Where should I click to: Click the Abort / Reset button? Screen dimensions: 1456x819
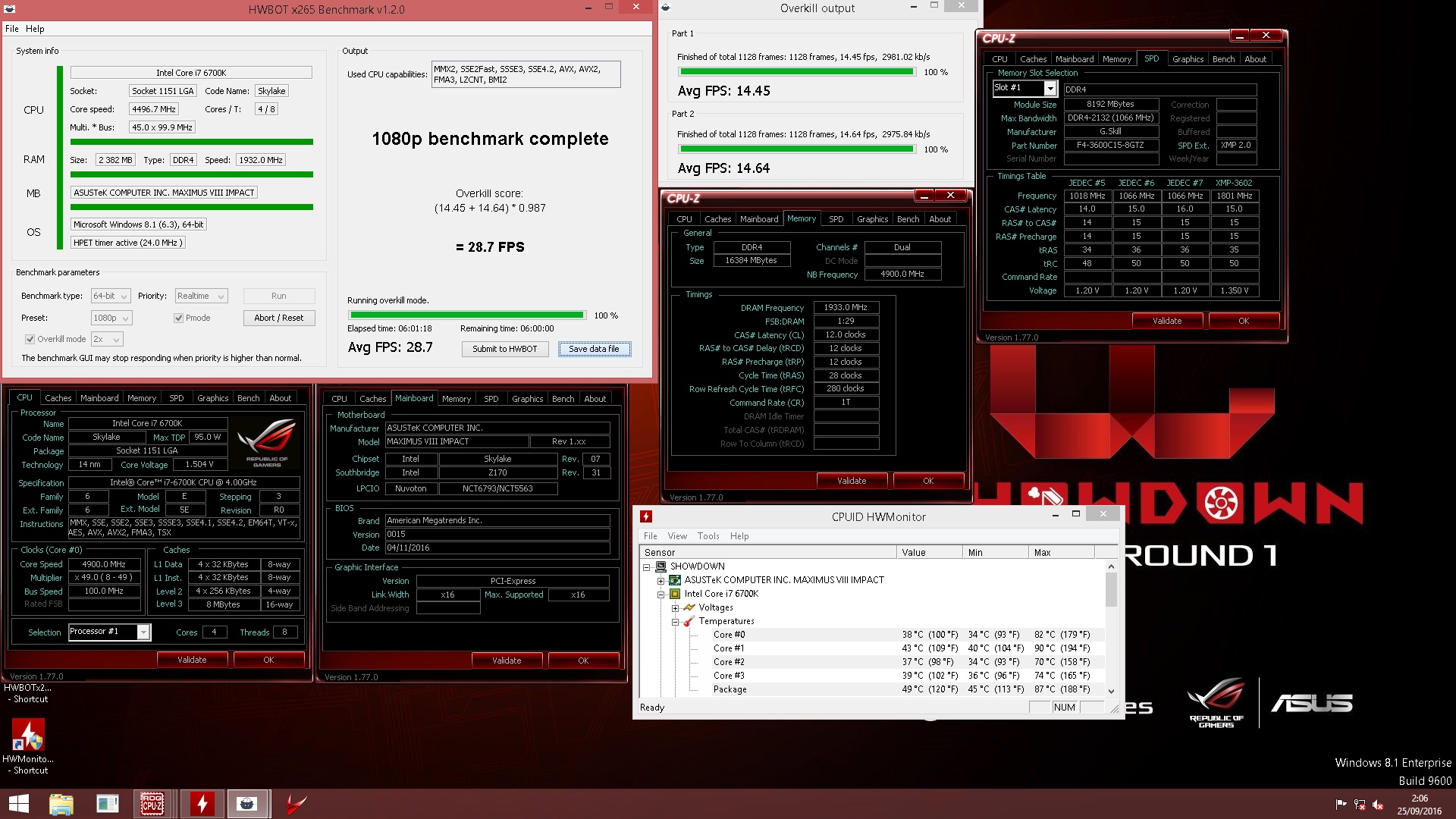279,318
